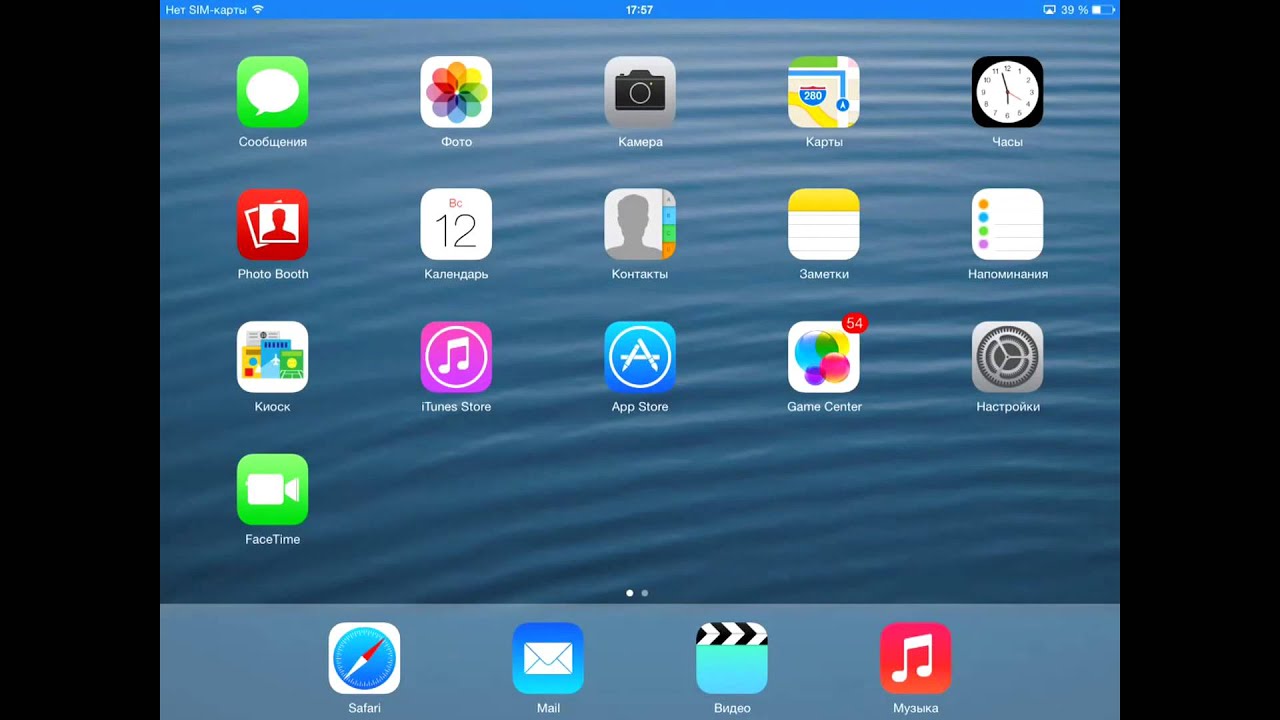Open Видео app in the dock
Image resolution: width=1280 pixels, height=720 pixels.
(732, 658)
